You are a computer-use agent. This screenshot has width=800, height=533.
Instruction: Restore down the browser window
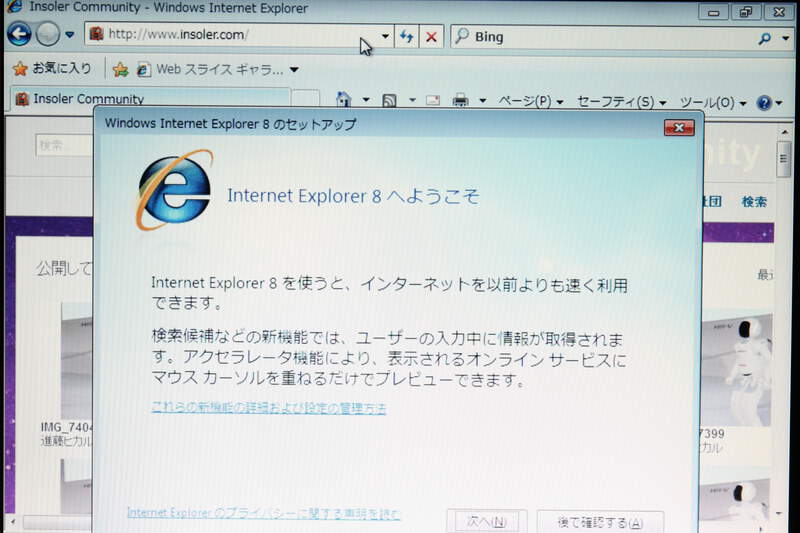pyautogui.click(x=745, y=11)
